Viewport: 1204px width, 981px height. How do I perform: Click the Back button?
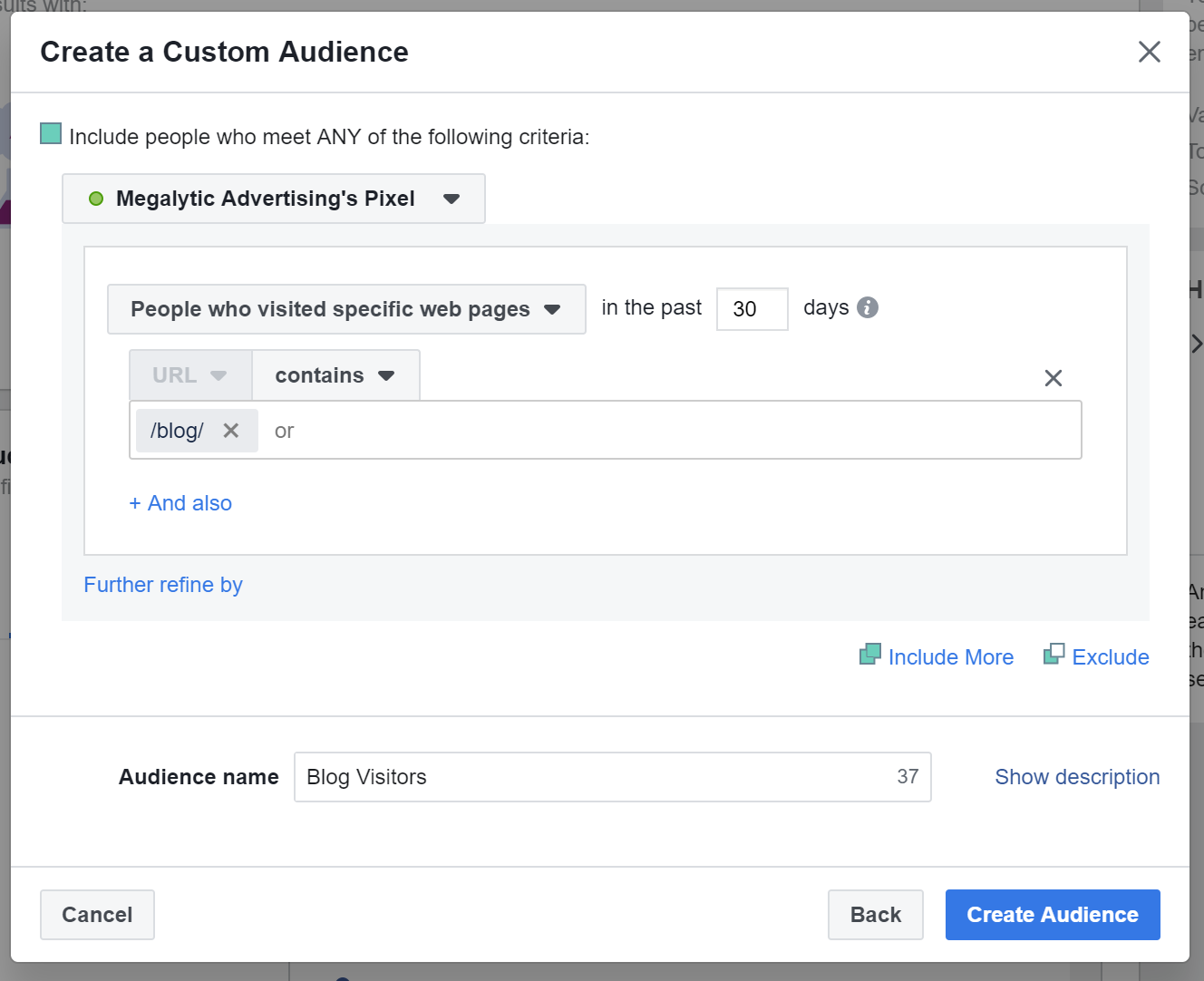(876, 915)
